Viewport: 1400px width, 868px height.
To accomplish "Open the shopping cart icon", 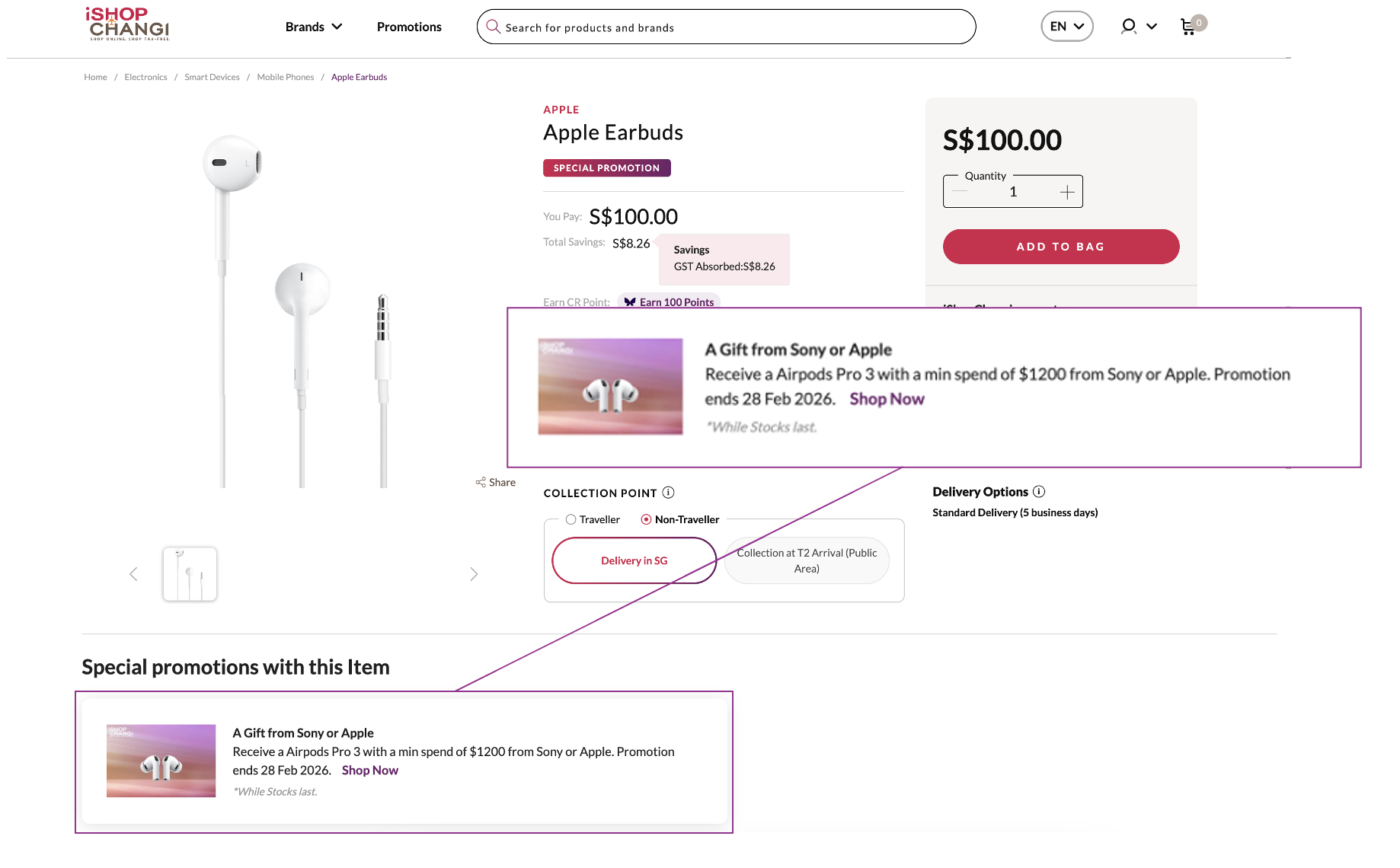I will click(x=1188, y=27).
